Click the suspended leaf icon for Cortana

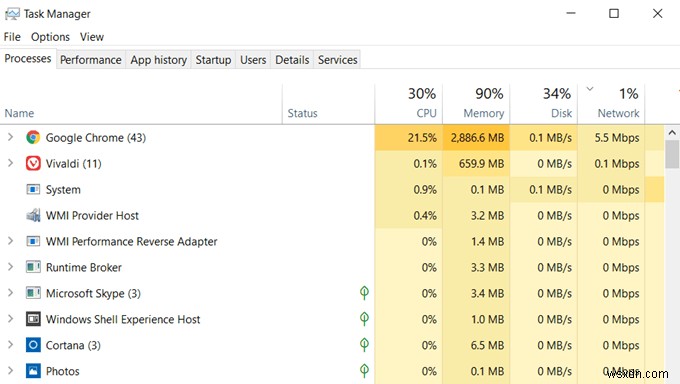[364, 345]
